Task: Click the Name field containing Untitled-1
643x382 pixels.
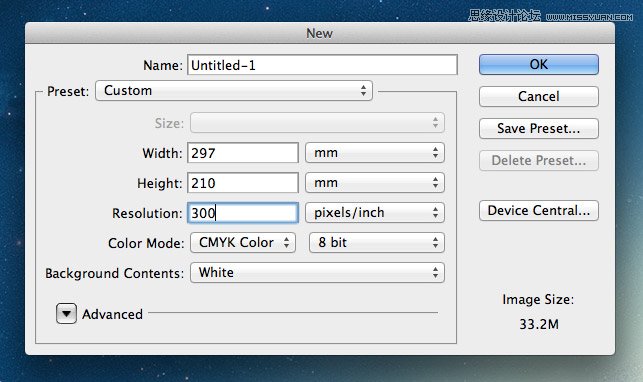Action: click(322, 65)
